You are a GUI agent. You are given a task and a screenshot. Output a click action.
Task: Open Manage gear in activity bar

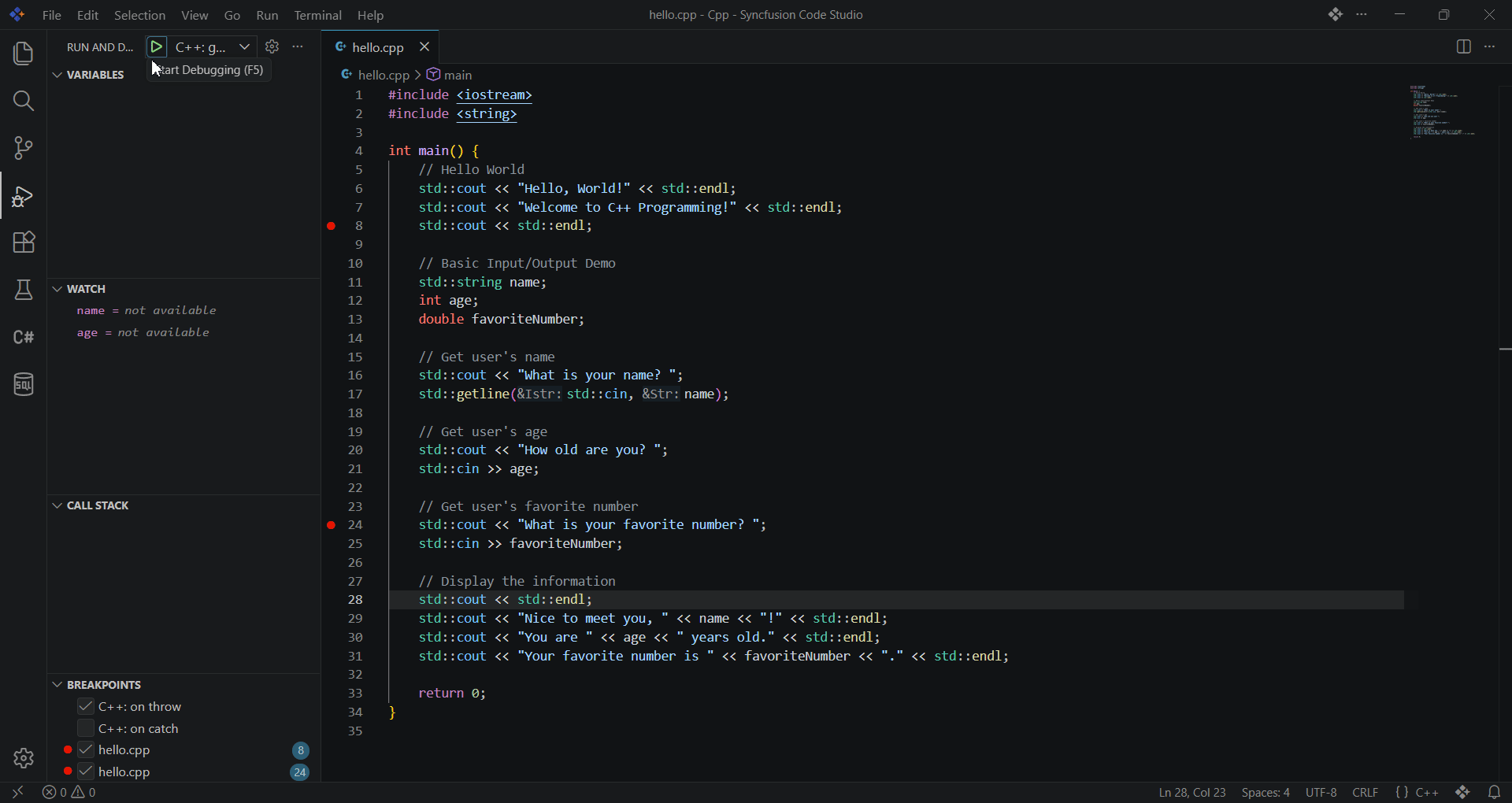[x=24, y=758]
